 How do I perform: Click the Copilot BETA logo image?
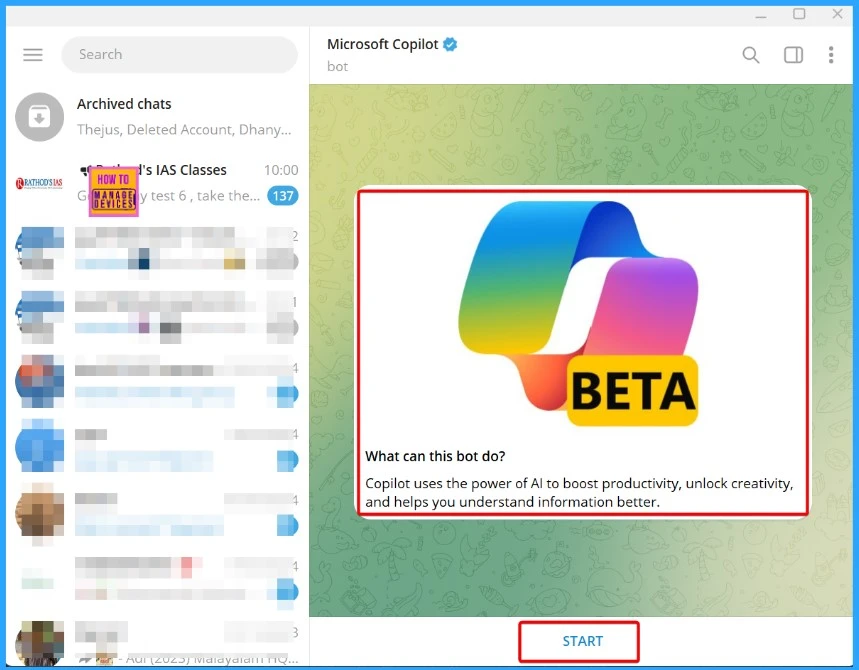point(579,313)
